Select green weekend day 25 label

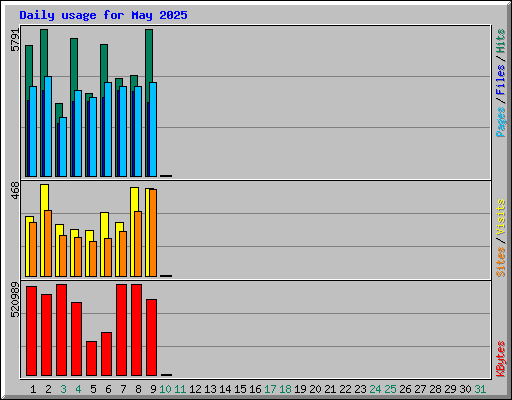coord(390,389)
